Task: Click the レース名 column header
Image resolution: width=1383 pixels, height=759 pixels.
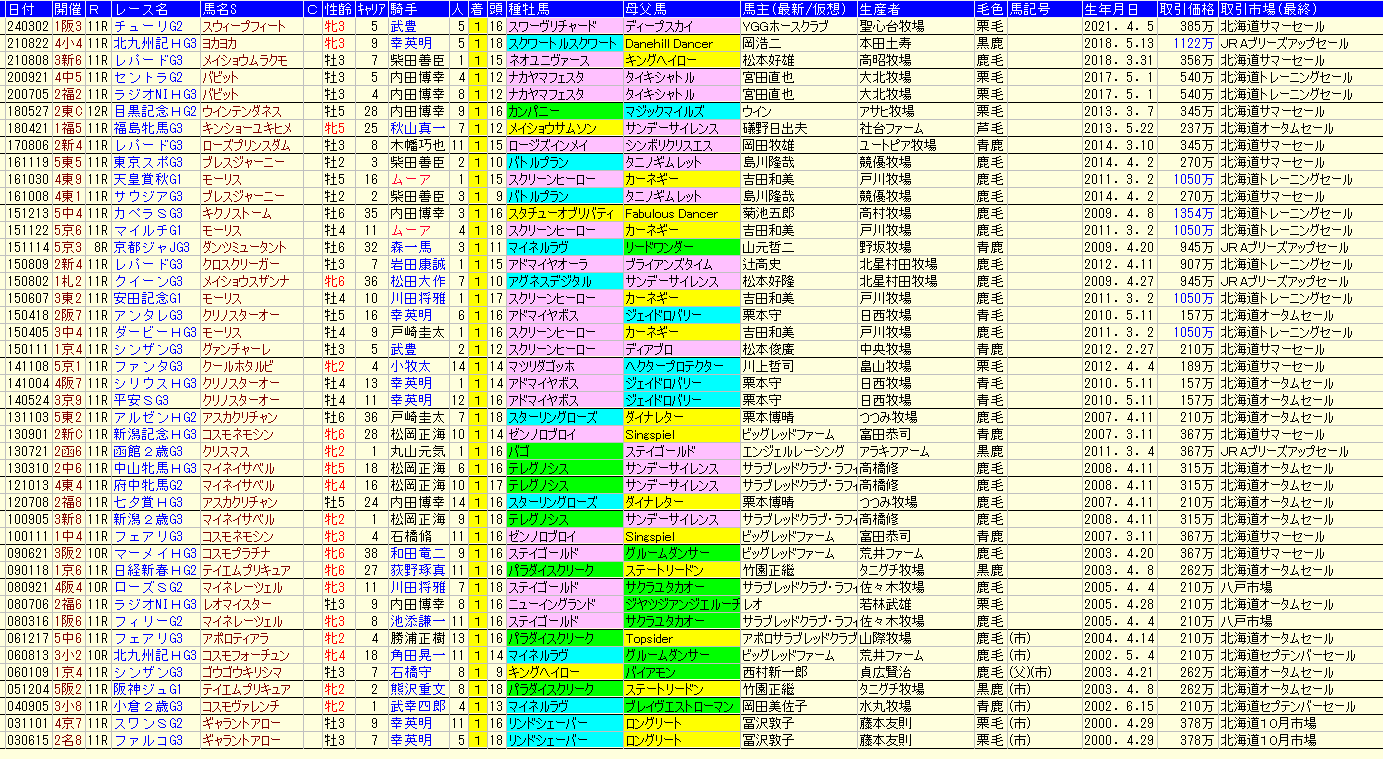Action: tap(141, 10)
